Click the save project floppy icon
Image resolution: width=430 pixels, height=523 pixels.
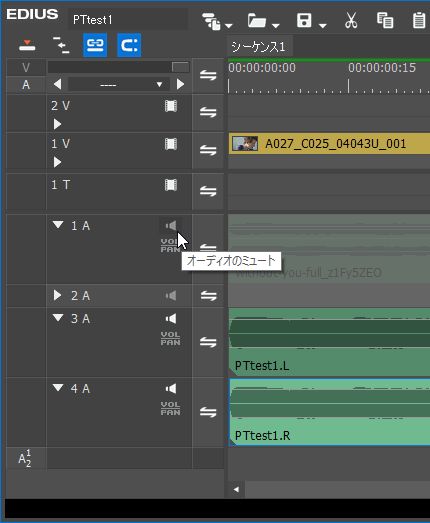[304, 21]
